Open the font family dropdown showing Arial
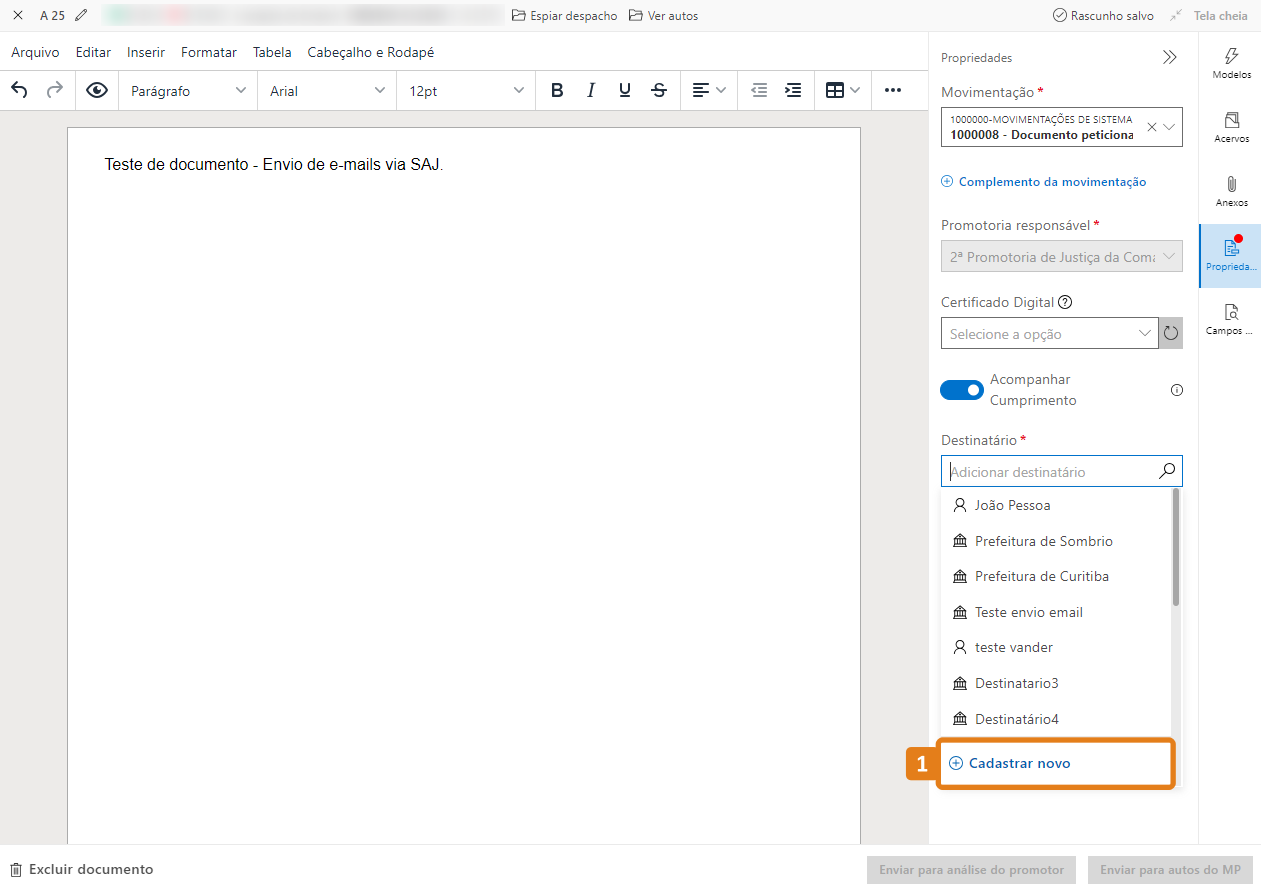Viewport: 1261px width, 888px height. click(326, 90)
